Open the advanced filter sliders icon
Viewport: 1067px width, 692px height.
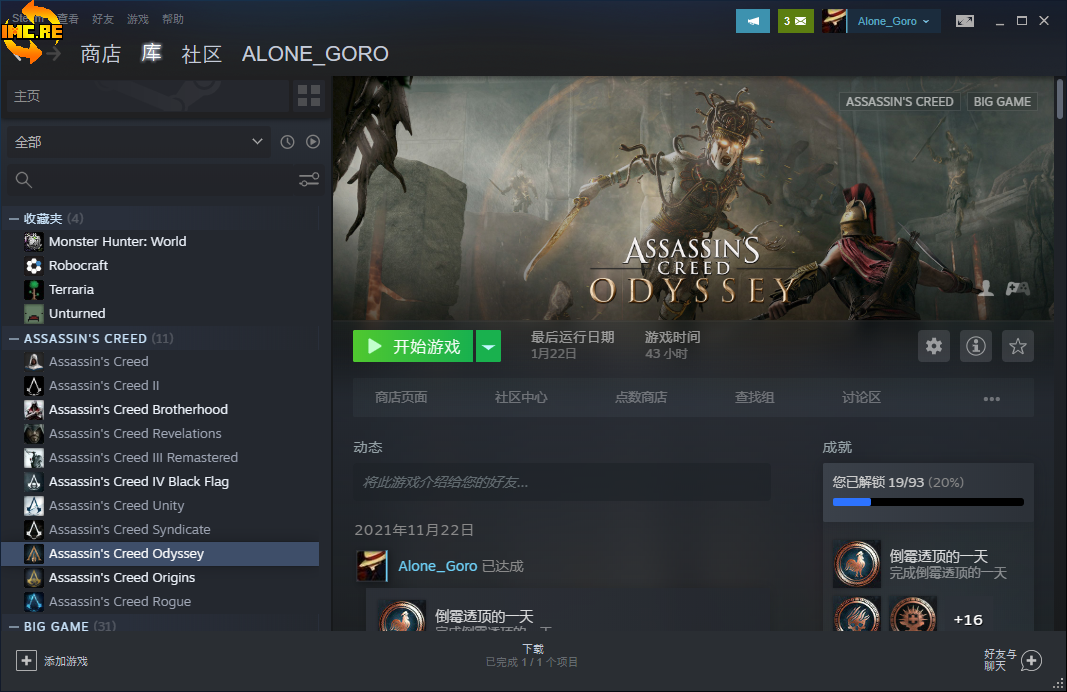point(309,180)
